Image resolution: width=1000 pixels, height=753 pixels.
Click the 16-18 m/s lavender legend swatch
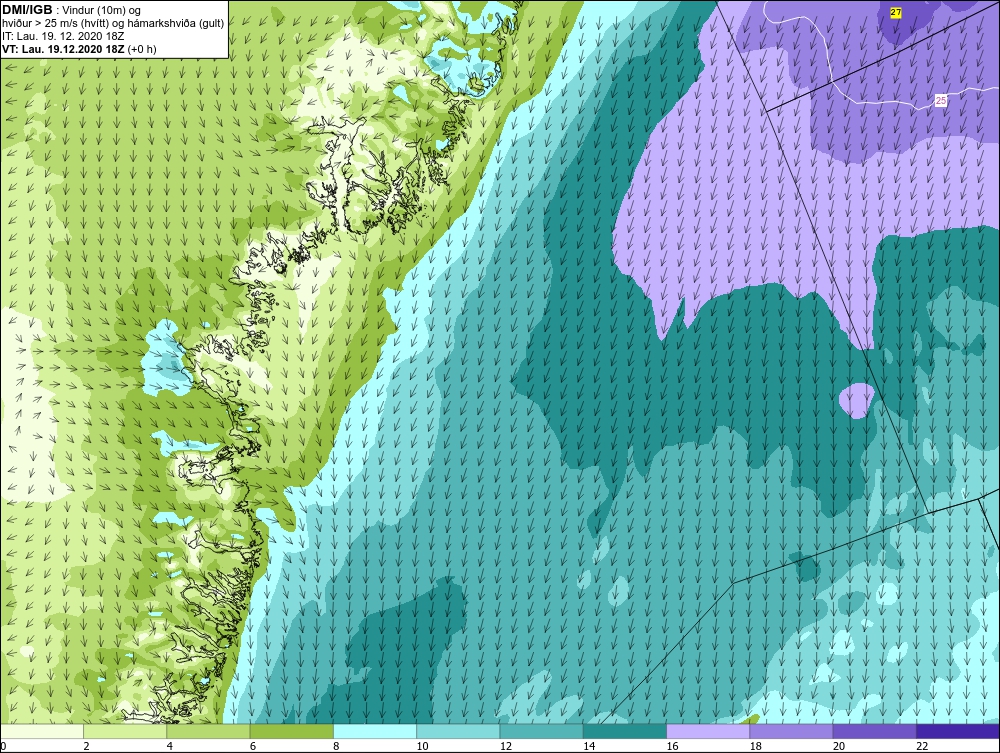tap(709, 731)
